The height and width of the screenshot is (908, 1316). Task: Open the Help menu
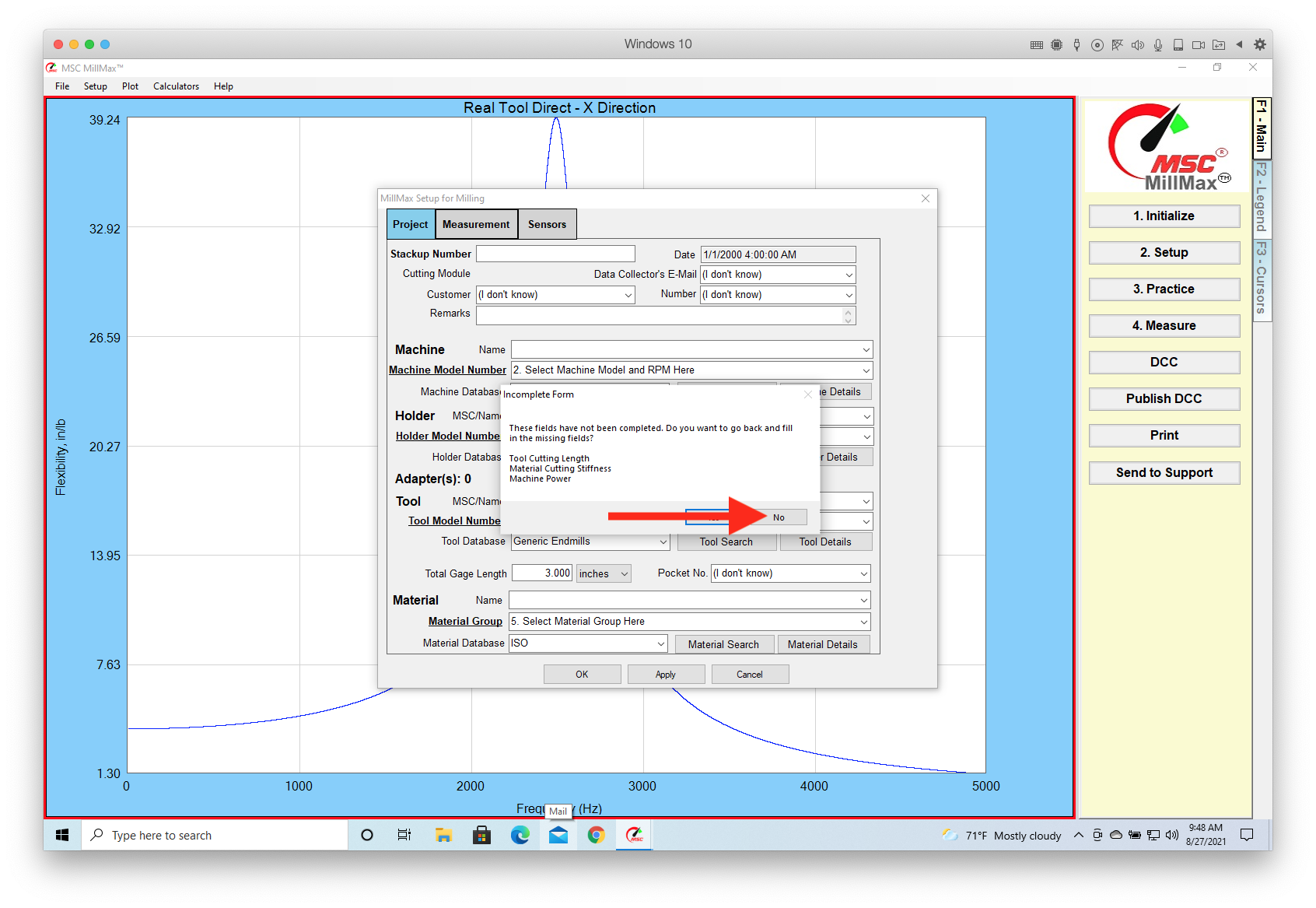coord(223,86)
